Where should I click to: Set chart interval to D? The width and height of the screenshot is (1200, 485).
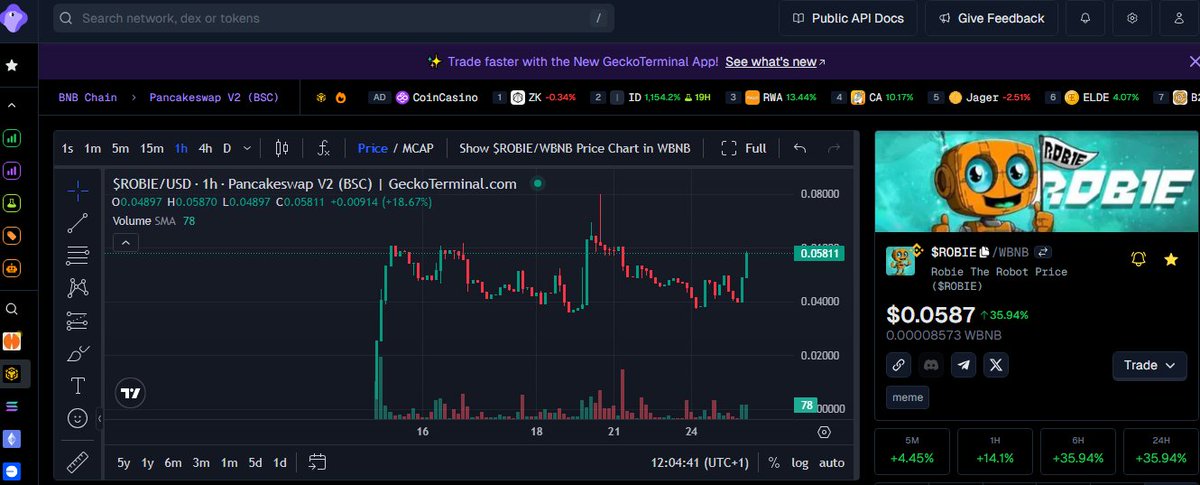tap(227, 148)
